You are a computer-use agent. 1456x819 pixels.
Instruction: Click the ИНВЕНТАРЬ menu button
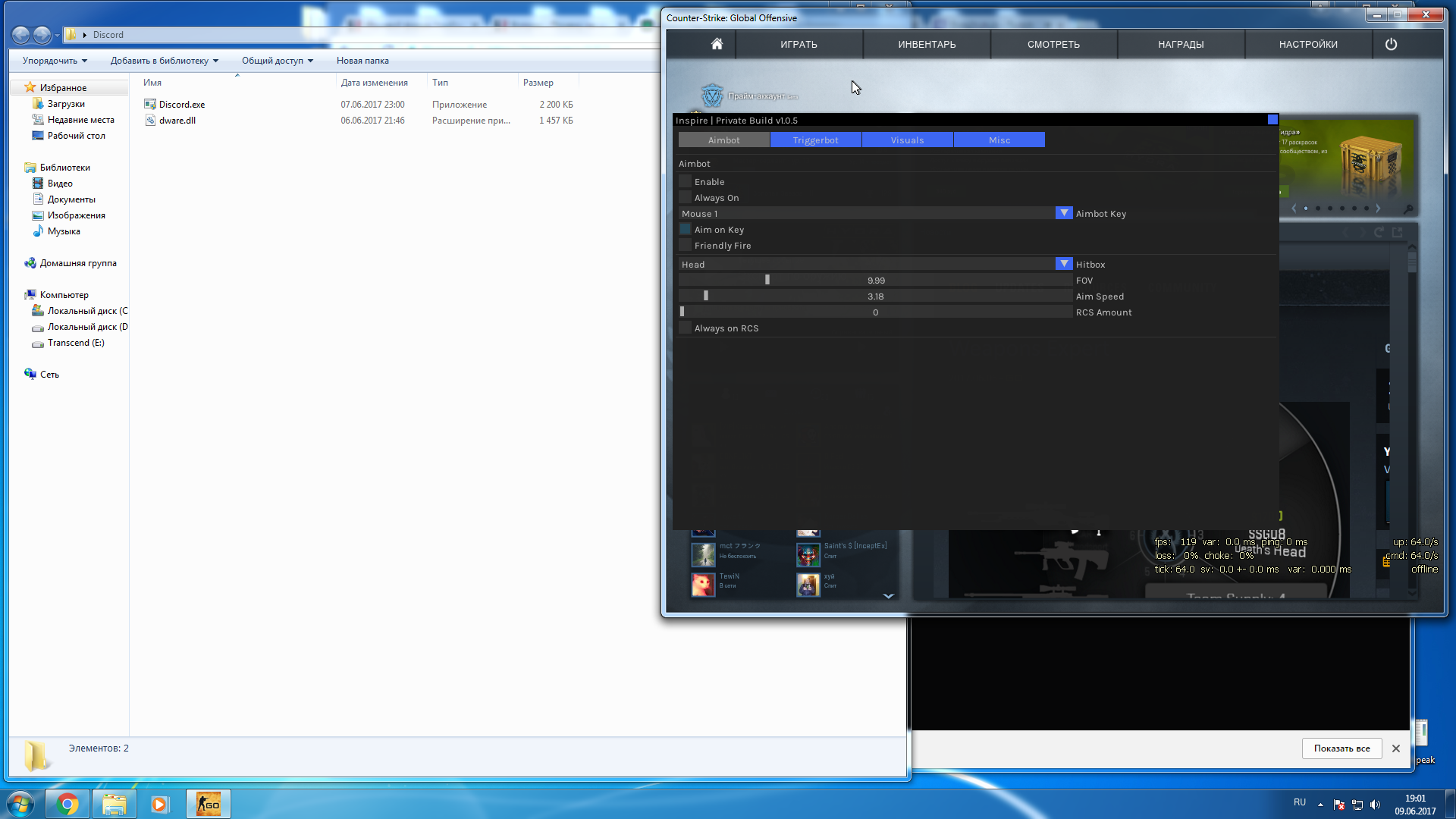click(x=927, y=45)
